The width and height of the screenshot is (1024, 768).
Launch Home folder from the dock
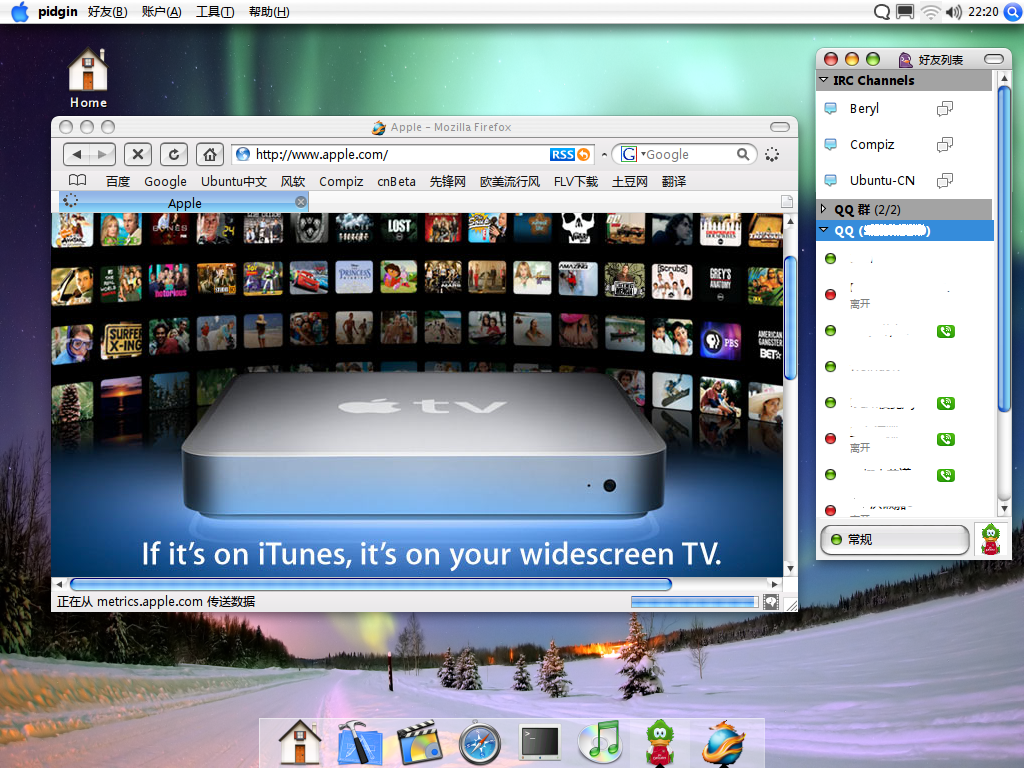pos(300,743)
